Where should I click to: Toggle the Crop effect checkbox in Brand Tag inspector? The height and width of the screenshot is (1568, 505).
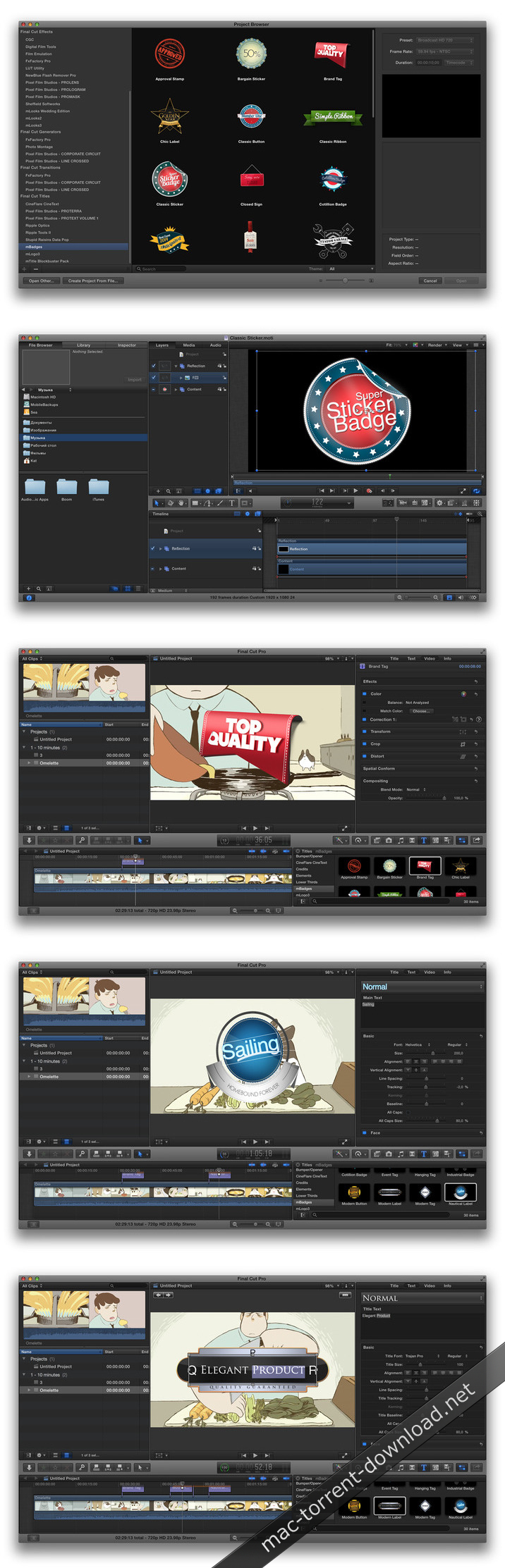click(365, 743)
